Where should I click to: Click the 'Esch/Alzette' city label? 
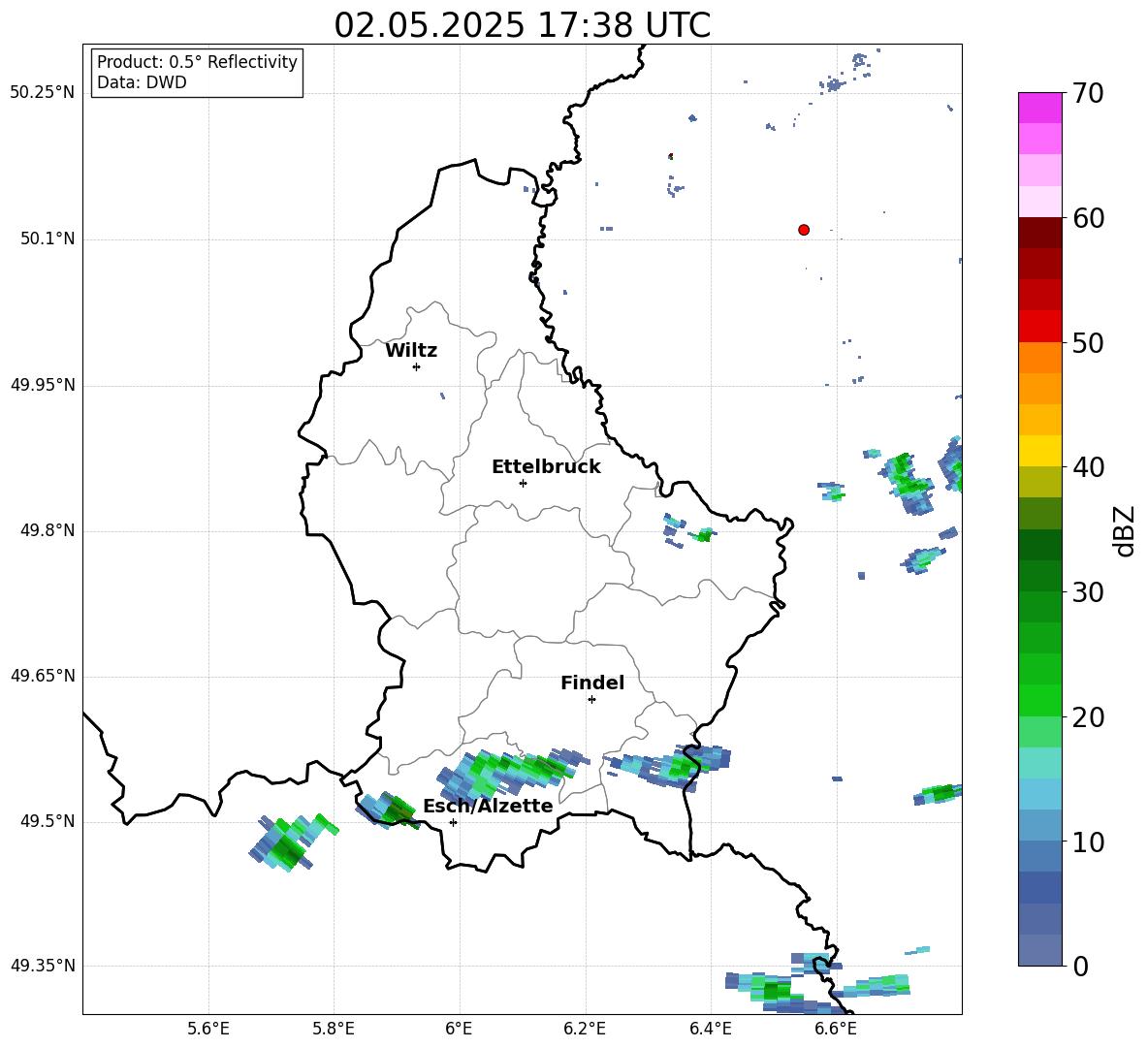point(488,806)
